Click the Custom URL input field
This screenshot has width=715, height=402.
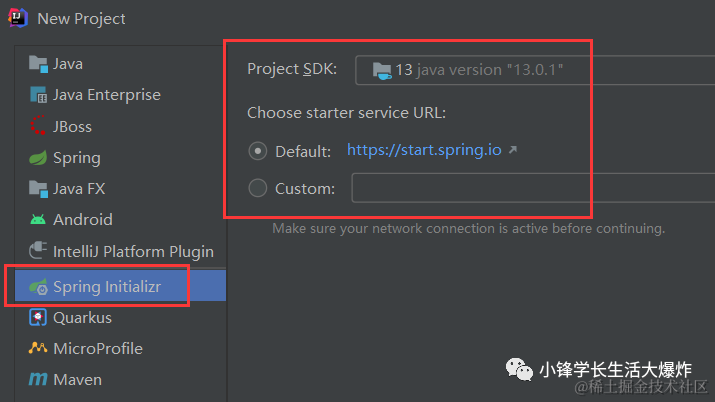point(533,187)
